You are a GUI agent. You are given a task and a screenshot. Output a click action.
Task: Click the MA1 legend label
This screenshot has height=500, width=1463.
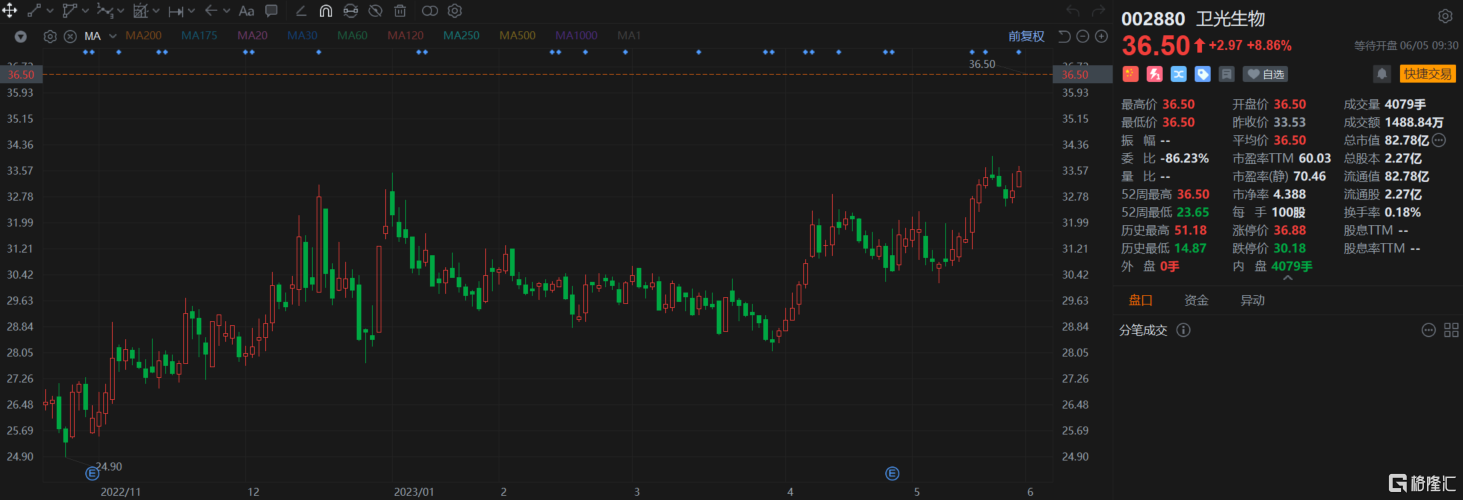[x=629, y=36]
